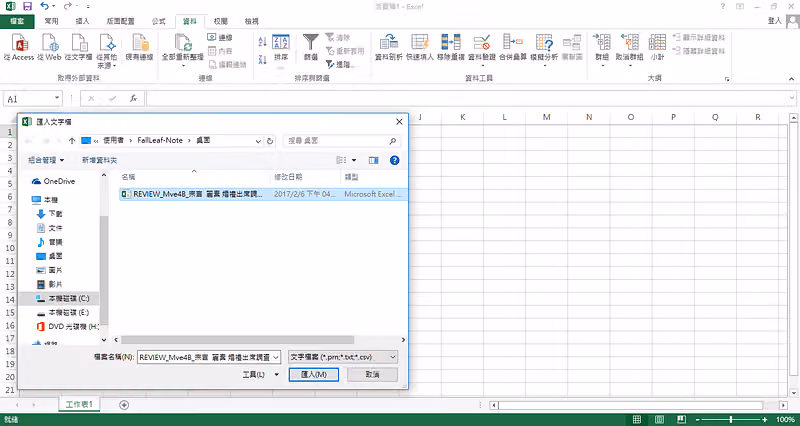Click the zoom slider in status bar
Image resolution: width=800 pixels, height=426 pixels.
(732, 419)
